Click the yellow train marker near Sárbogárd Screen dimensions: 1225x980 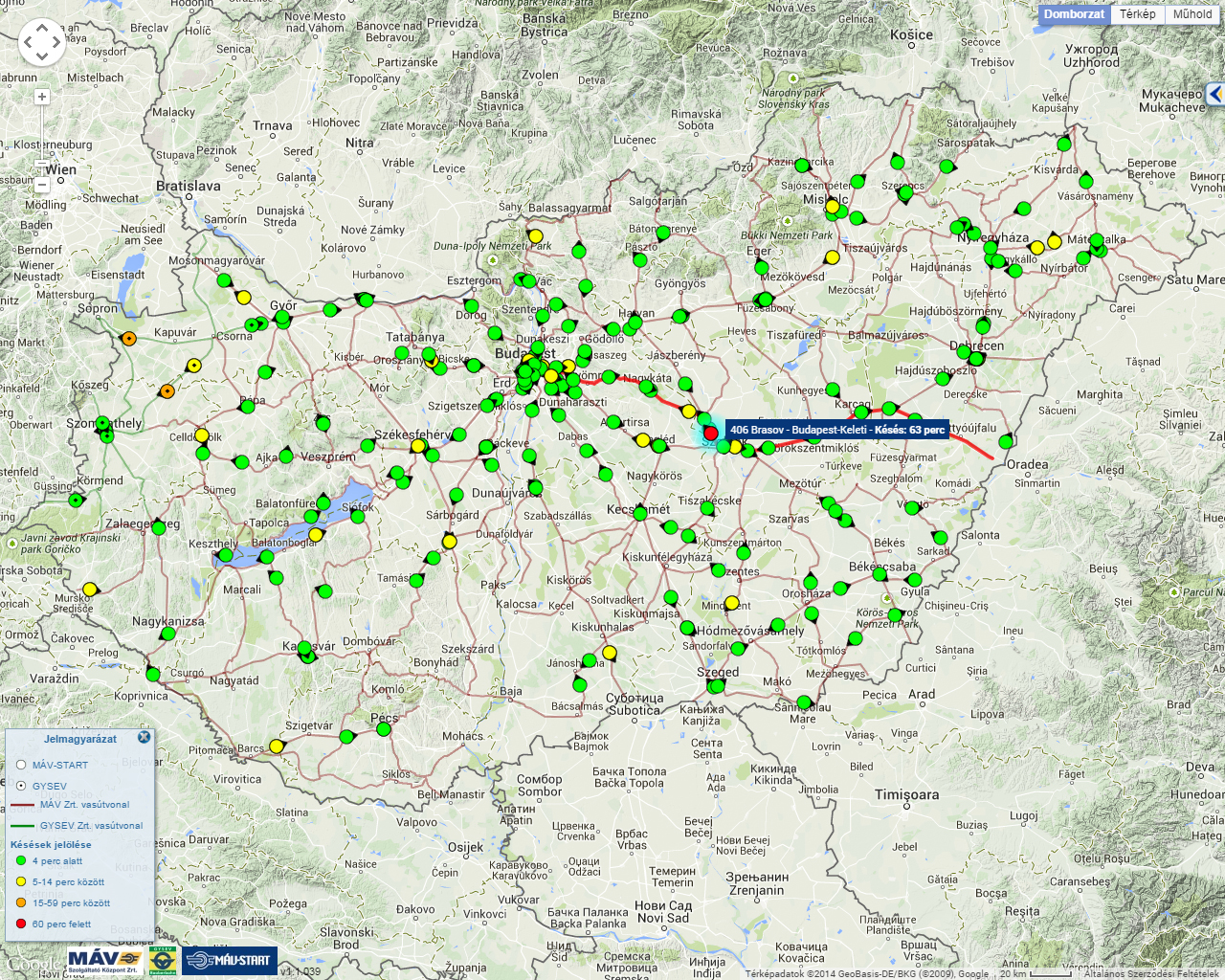(450, 542)
